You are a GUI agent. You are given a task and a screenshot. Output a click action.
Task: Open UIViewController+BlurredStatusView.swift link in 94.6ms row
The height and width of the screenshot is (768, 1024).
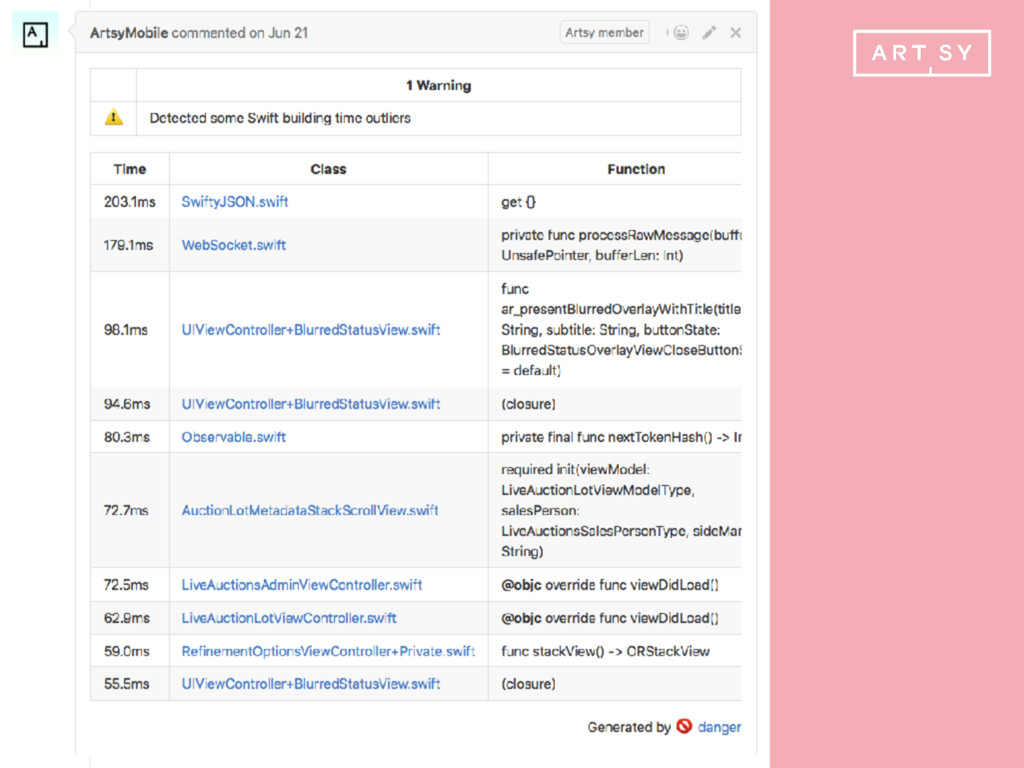click(x=311, y=404)
